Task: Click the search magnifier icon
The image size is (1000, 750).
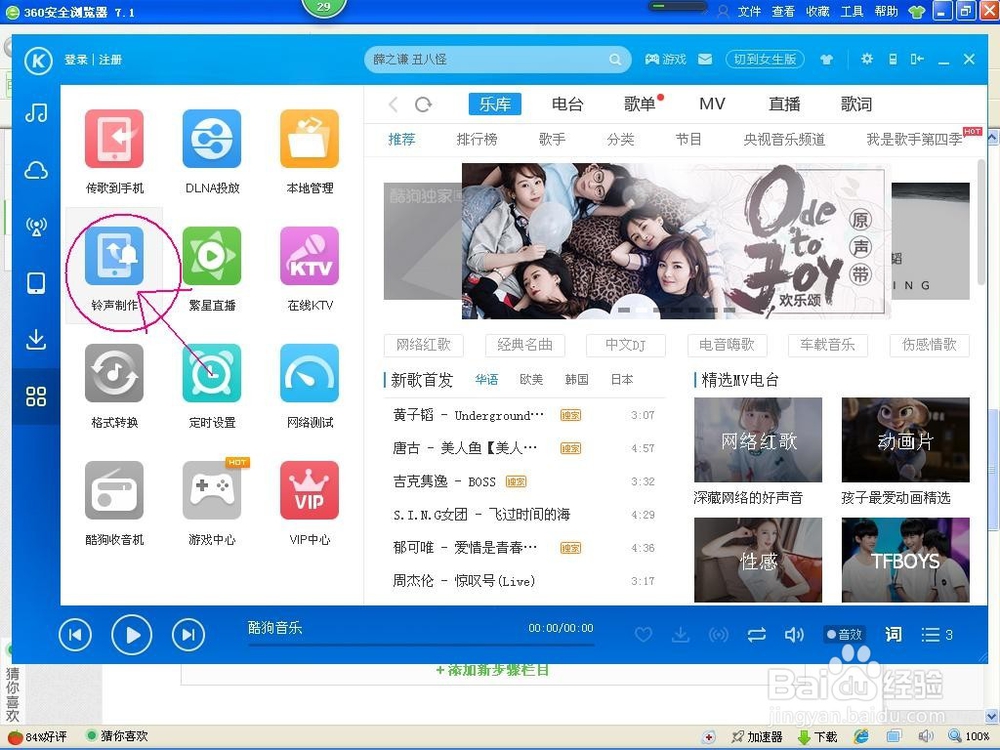Action: click(615, 59)
